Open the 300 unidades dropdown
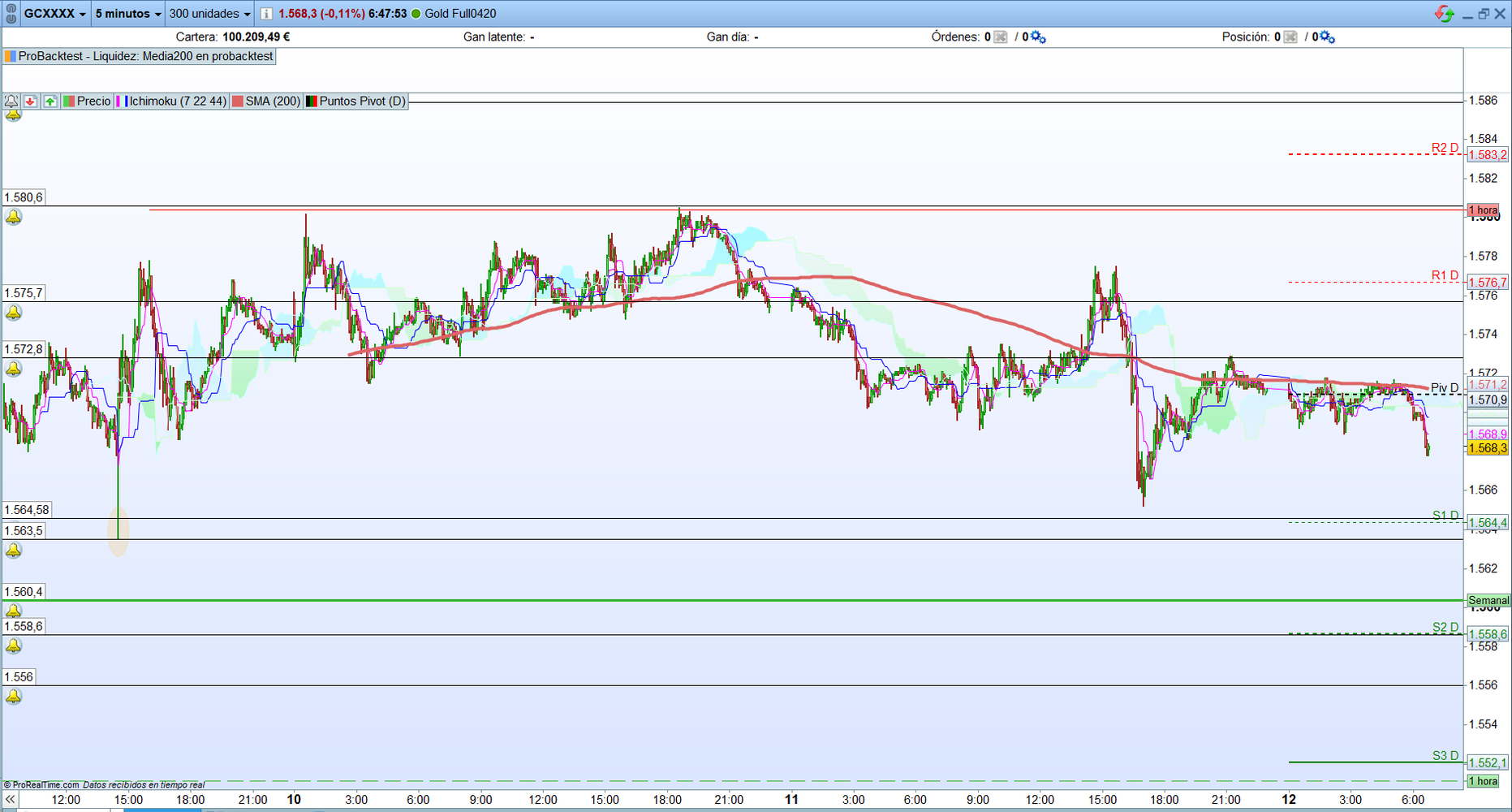The image size is (1512, 812). point(209,14)
